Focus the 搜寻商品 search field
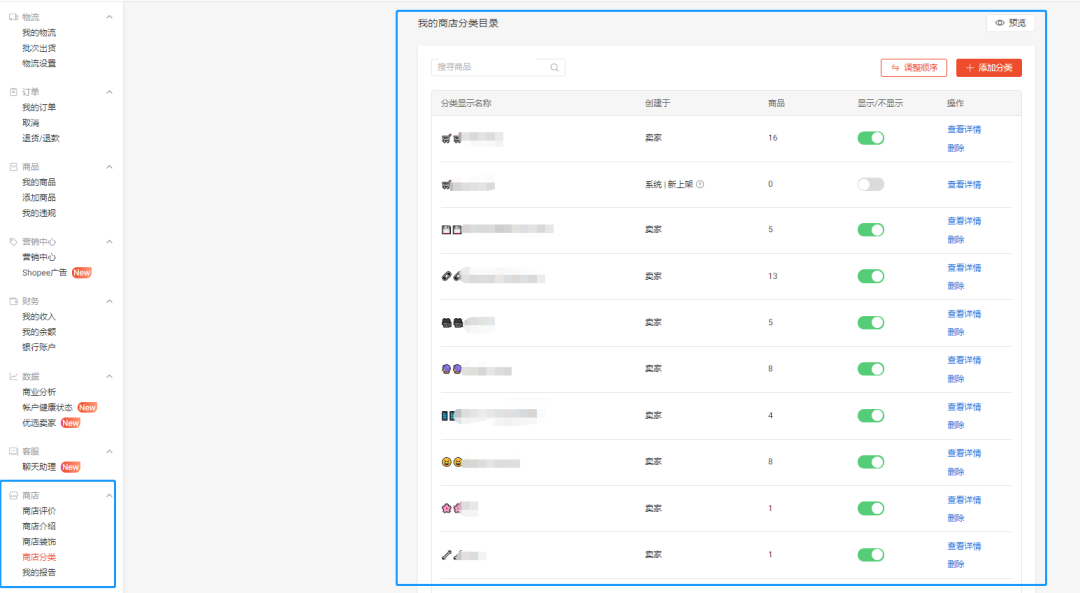 [x=488, y=68]
